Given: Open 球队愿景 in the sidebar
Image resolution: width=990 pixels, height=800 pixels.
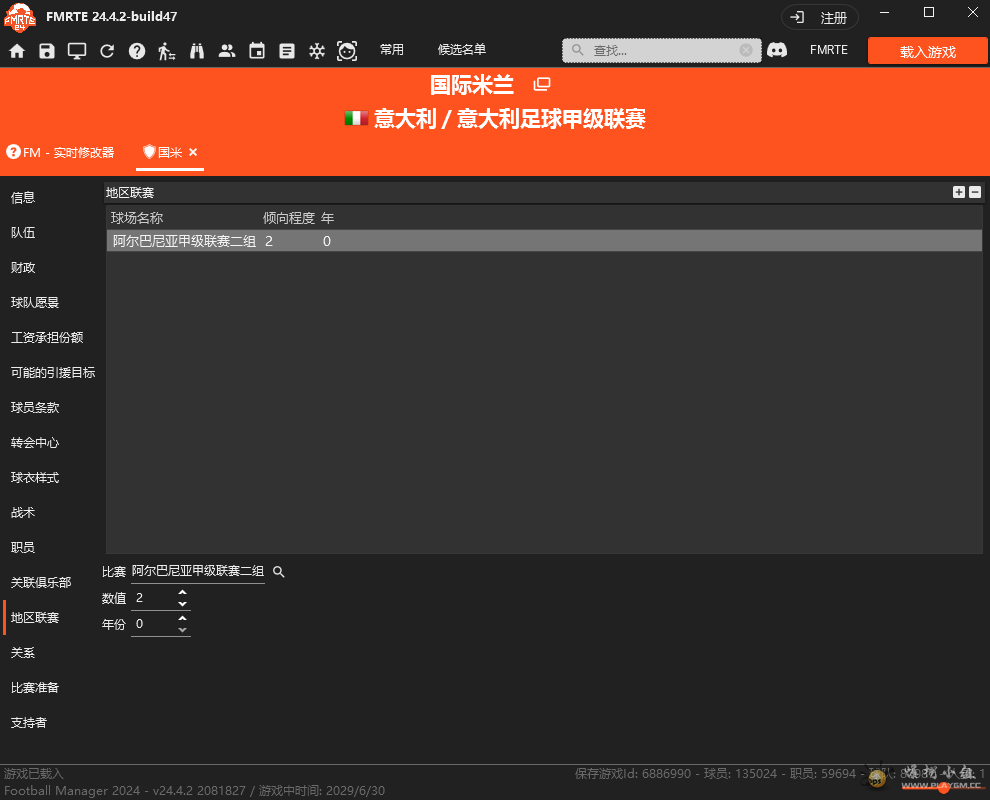Looking at the screenshot, I should pyautogui.click(x=35, y=302).
